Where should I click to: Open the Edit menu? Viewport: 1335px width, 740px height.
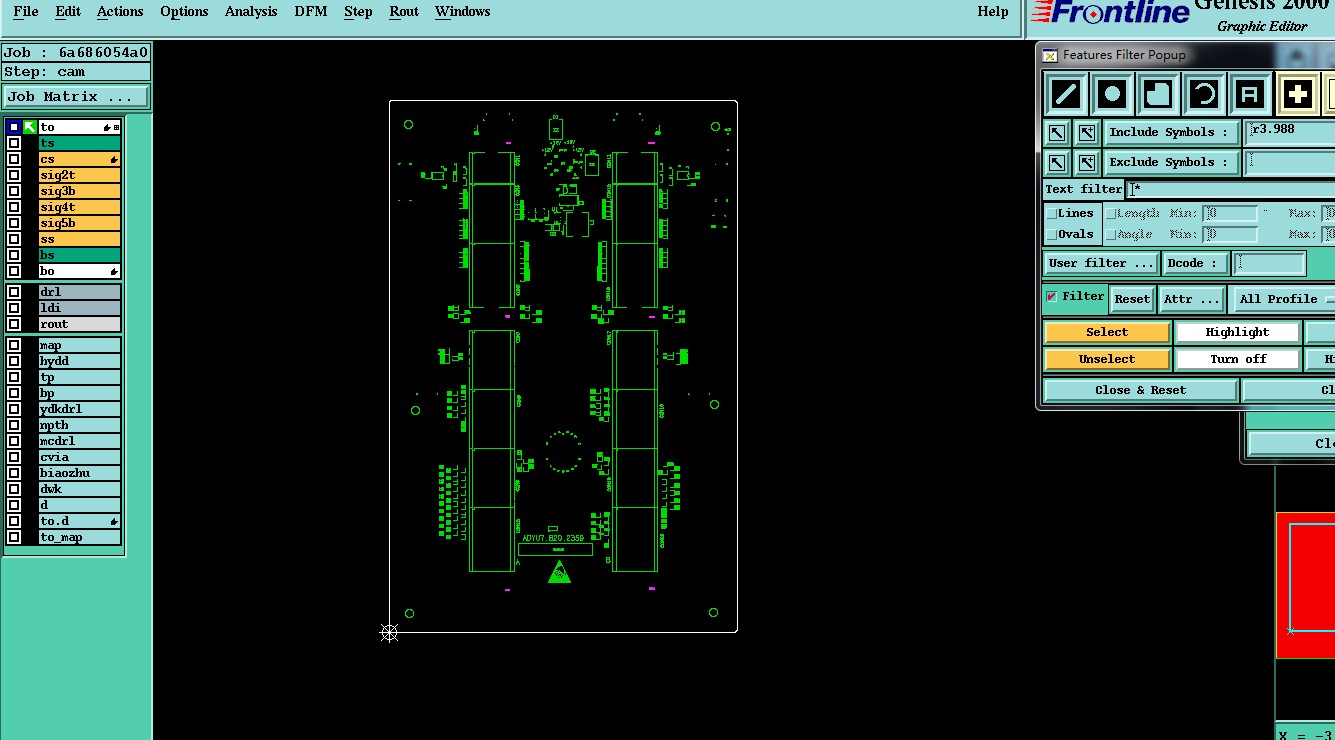(x=68, y=12)
